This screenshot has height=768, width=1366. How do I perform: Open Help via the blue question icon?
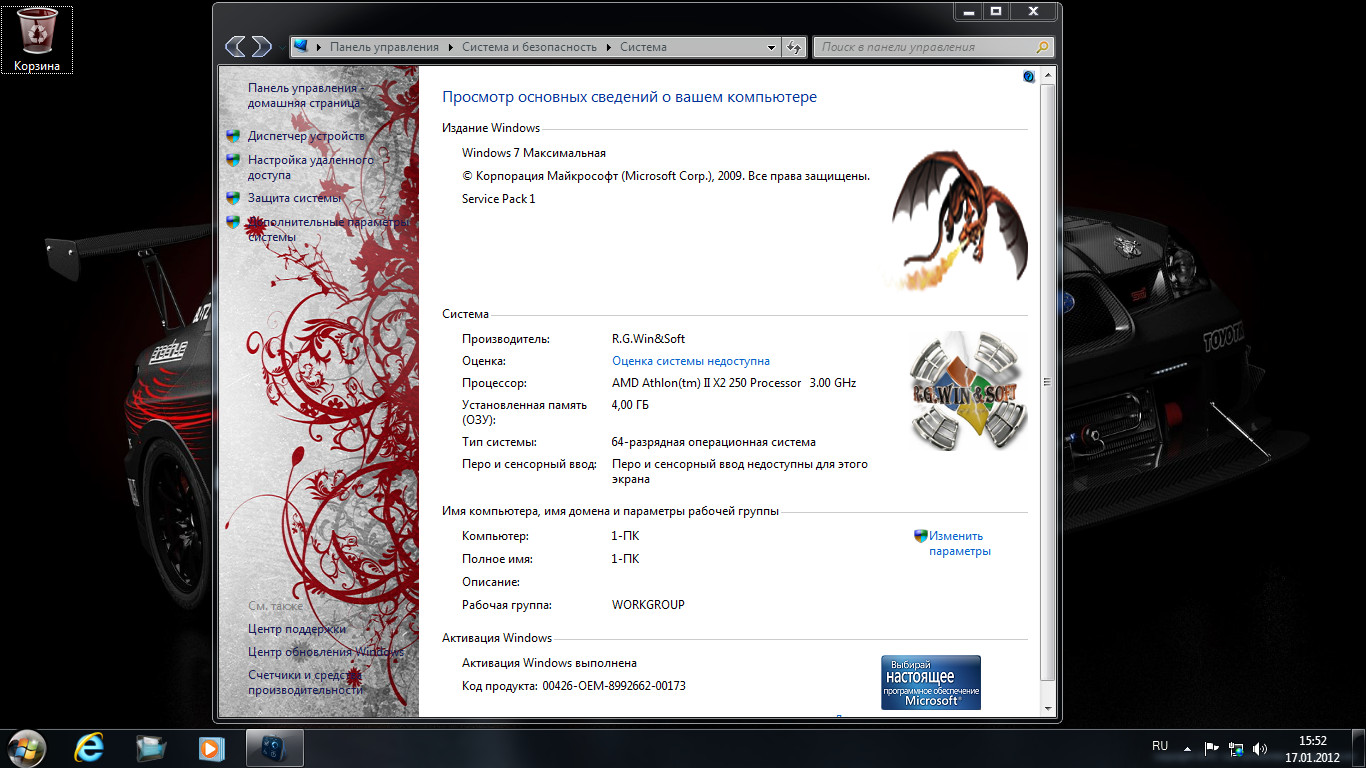click(1029, 76)
